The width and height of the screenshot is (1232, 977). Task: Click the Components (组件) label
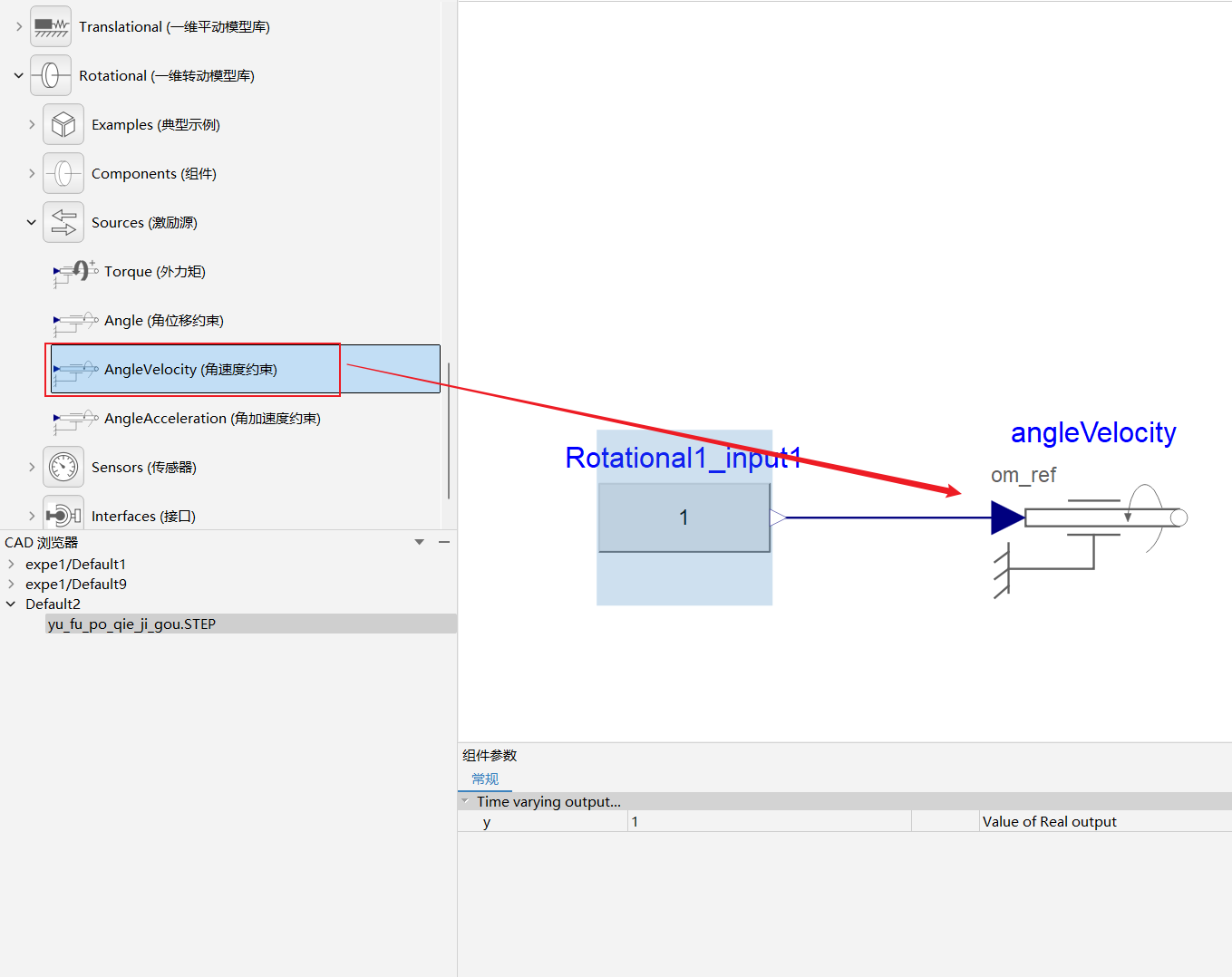point(154,174)
